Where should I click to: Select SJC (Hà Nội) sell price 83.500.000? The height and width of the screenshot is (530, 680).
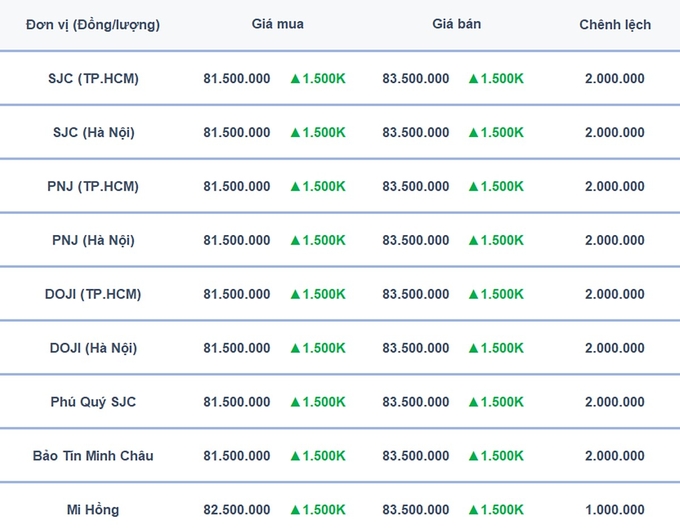pyautogui.click(x=415, y=132)
